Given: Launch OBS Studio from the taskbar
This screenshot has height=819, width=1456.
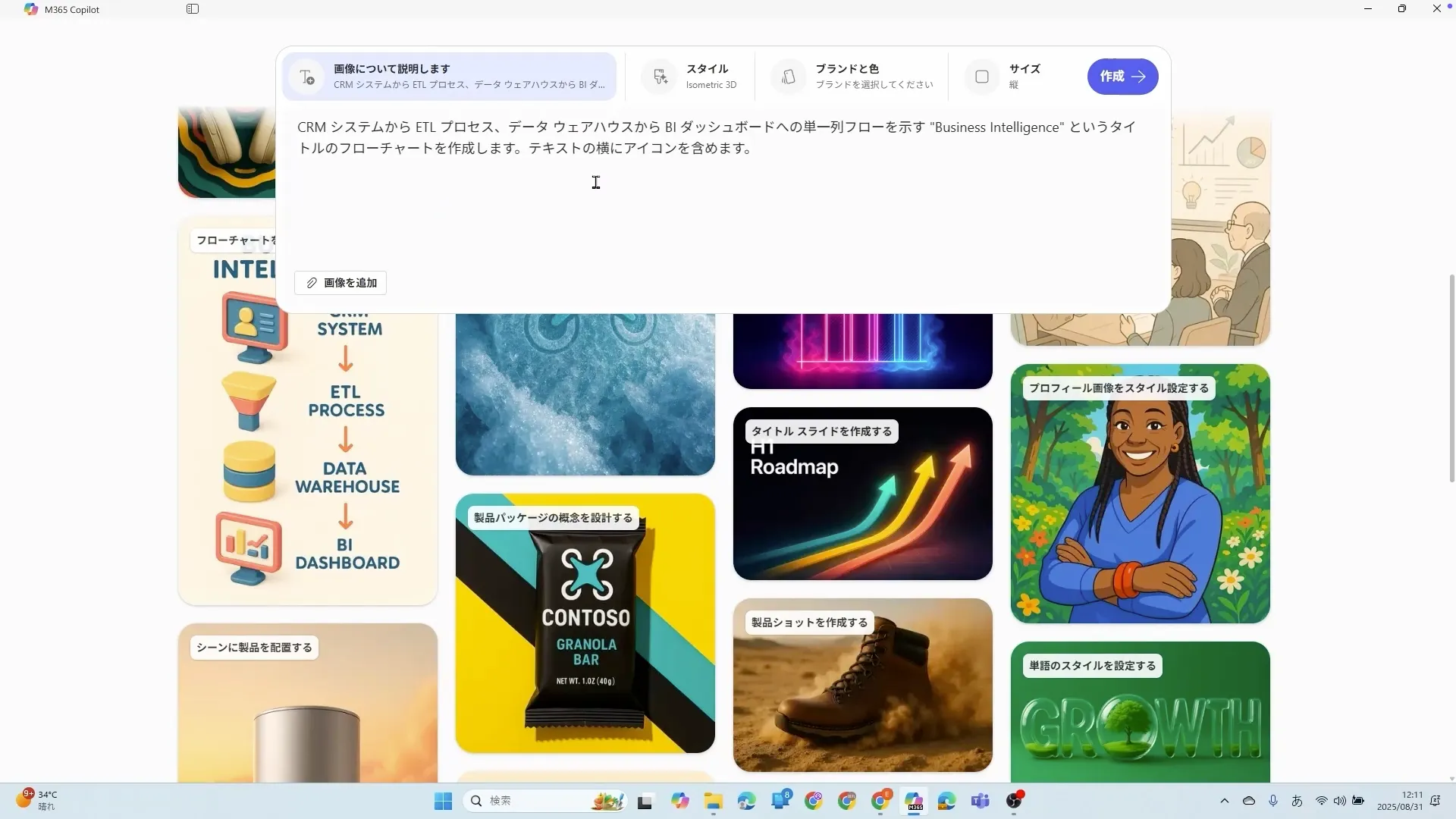Looking at the screenshot, I should tap(1015, 801).
